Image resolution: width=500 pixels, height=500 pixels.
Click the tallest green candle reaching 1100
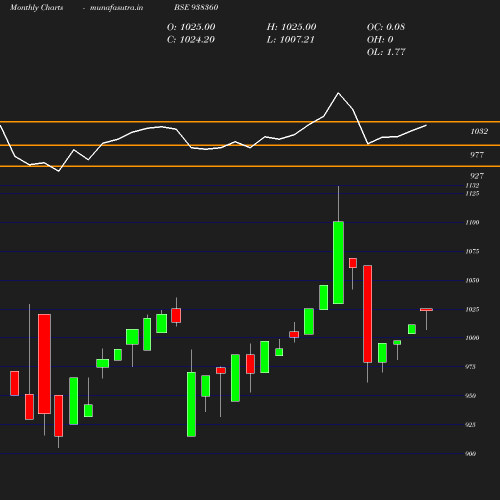click(338, 262)
